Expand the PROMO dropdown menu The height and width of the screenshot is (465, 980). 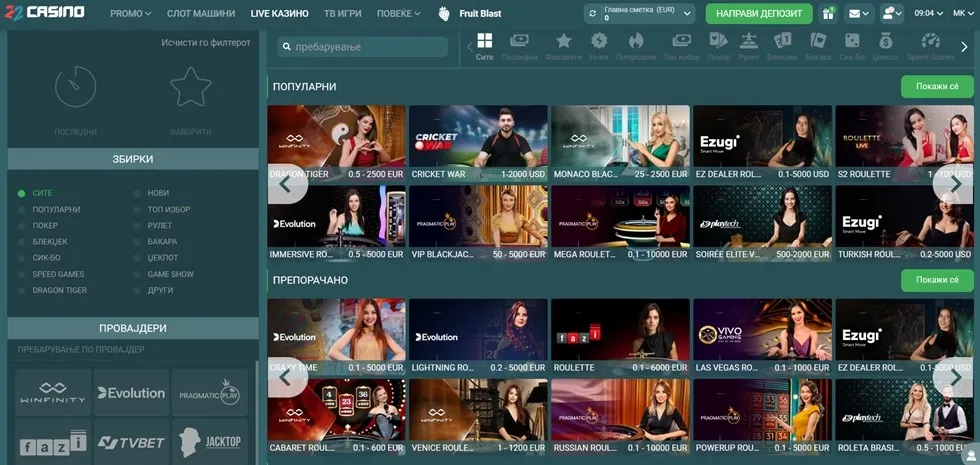point(130,14)
